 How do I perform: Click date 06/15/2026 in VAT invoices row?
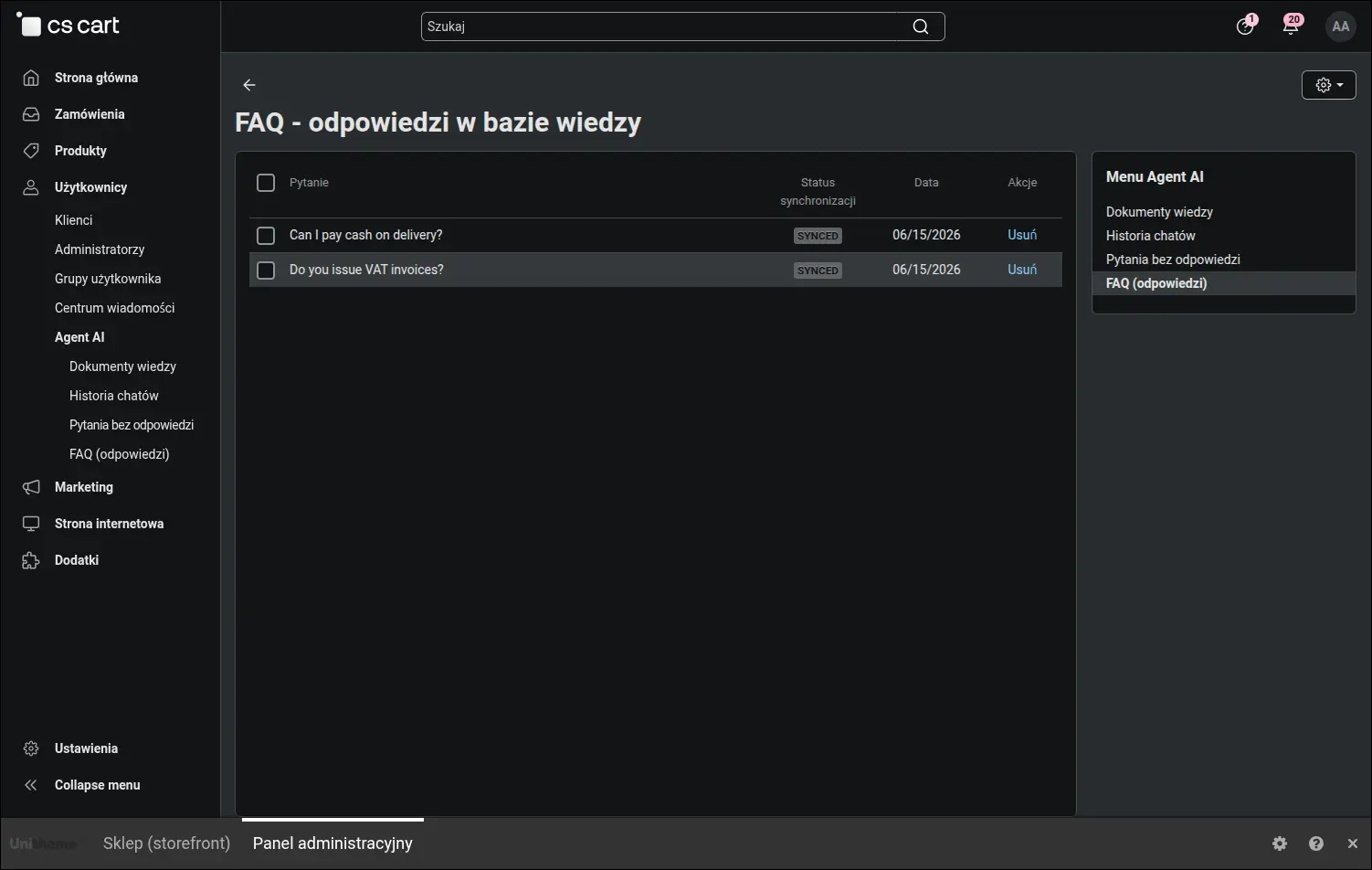[926, 270]
